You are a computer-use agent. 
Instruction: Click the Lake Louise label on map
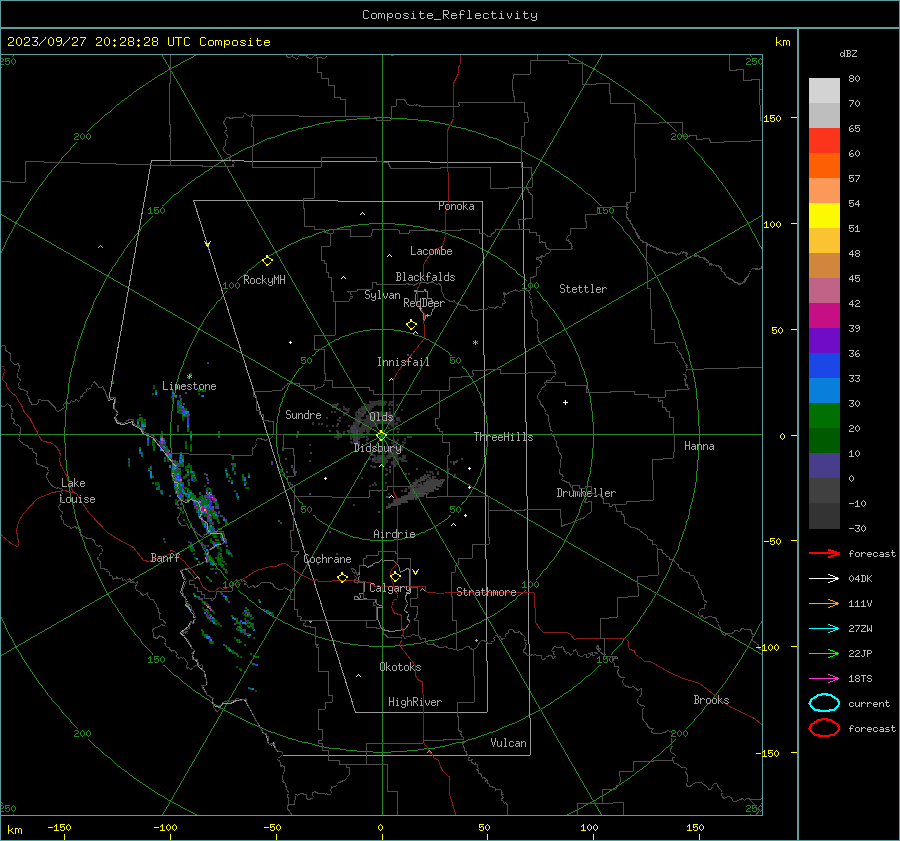point(78,491)
